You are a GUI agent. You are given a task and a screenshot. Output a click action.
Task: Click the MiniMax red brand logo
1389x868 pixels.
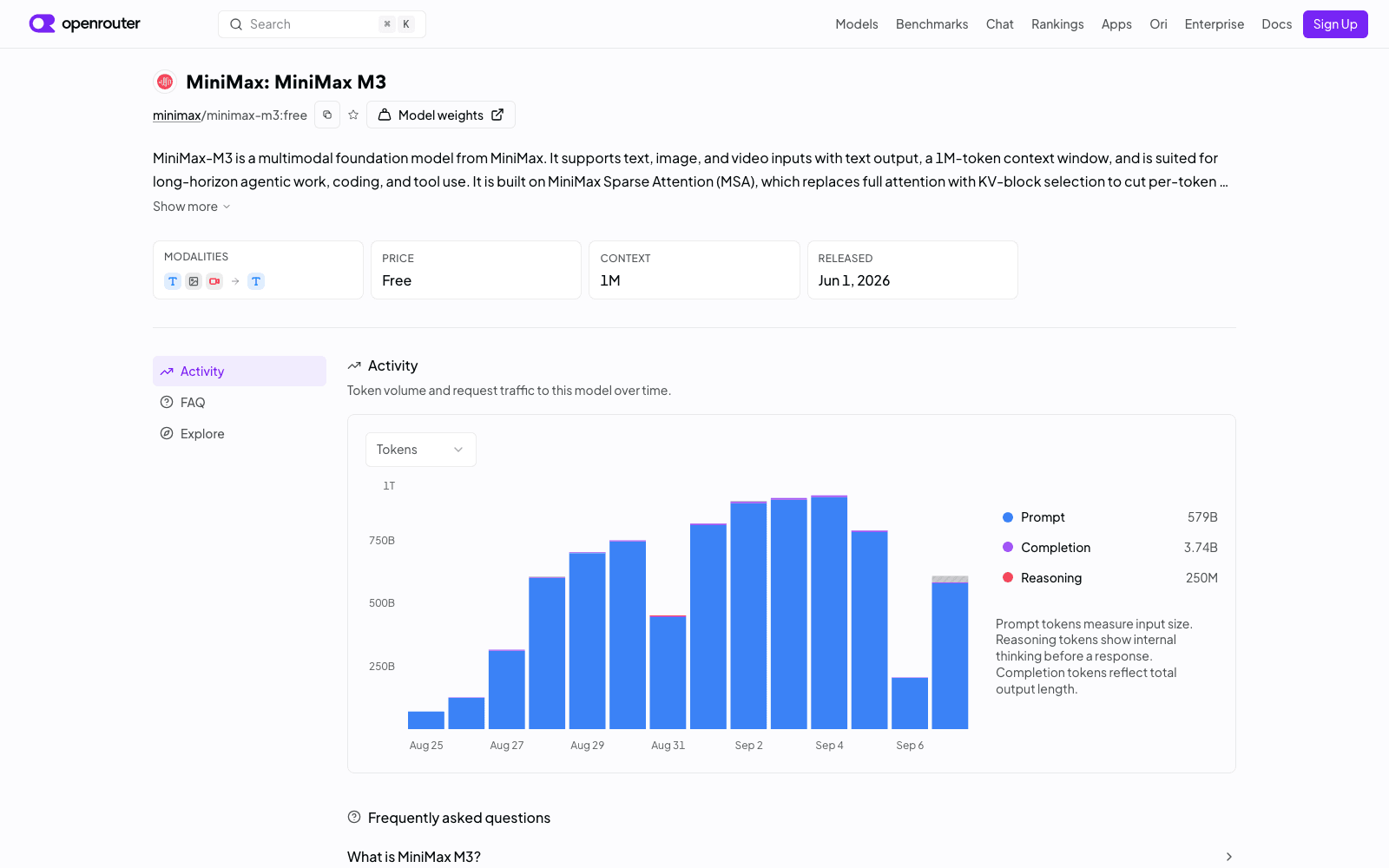[x=165, y=82]
